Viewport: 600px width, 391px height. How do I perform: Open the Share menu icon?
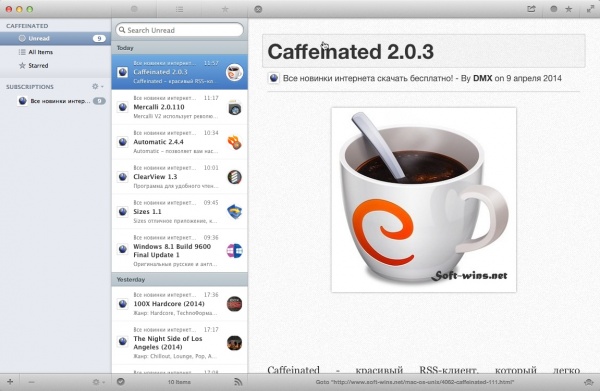pyautogui.click(x=532, y=8)
